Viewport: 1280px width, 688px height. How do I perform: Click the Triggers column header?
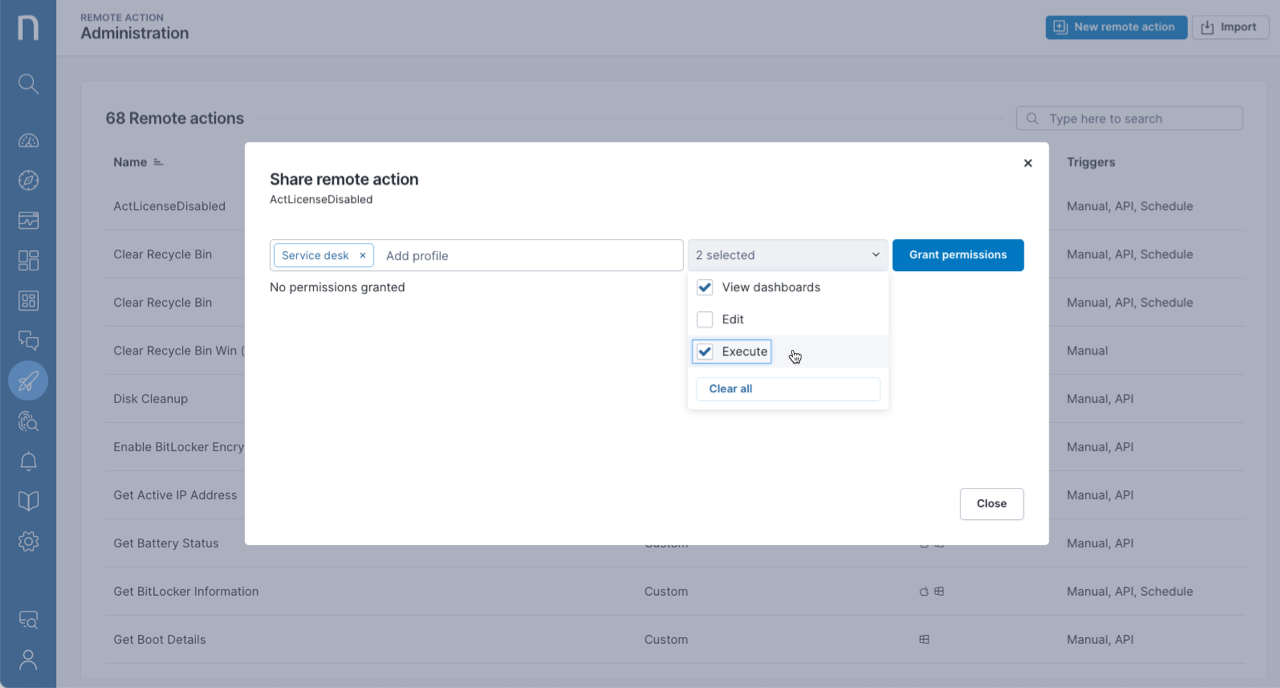pos(1090,161)
